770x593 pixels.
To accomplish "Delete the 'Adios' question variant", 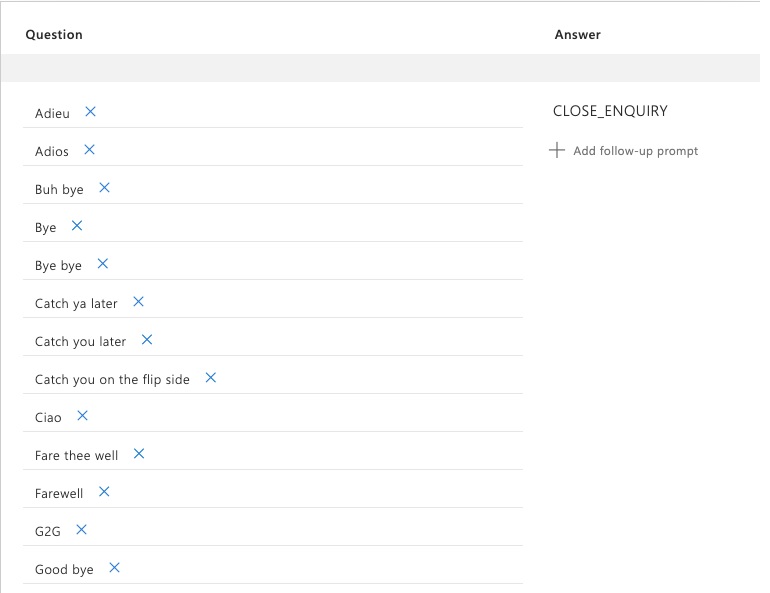I will coord(89,150).
